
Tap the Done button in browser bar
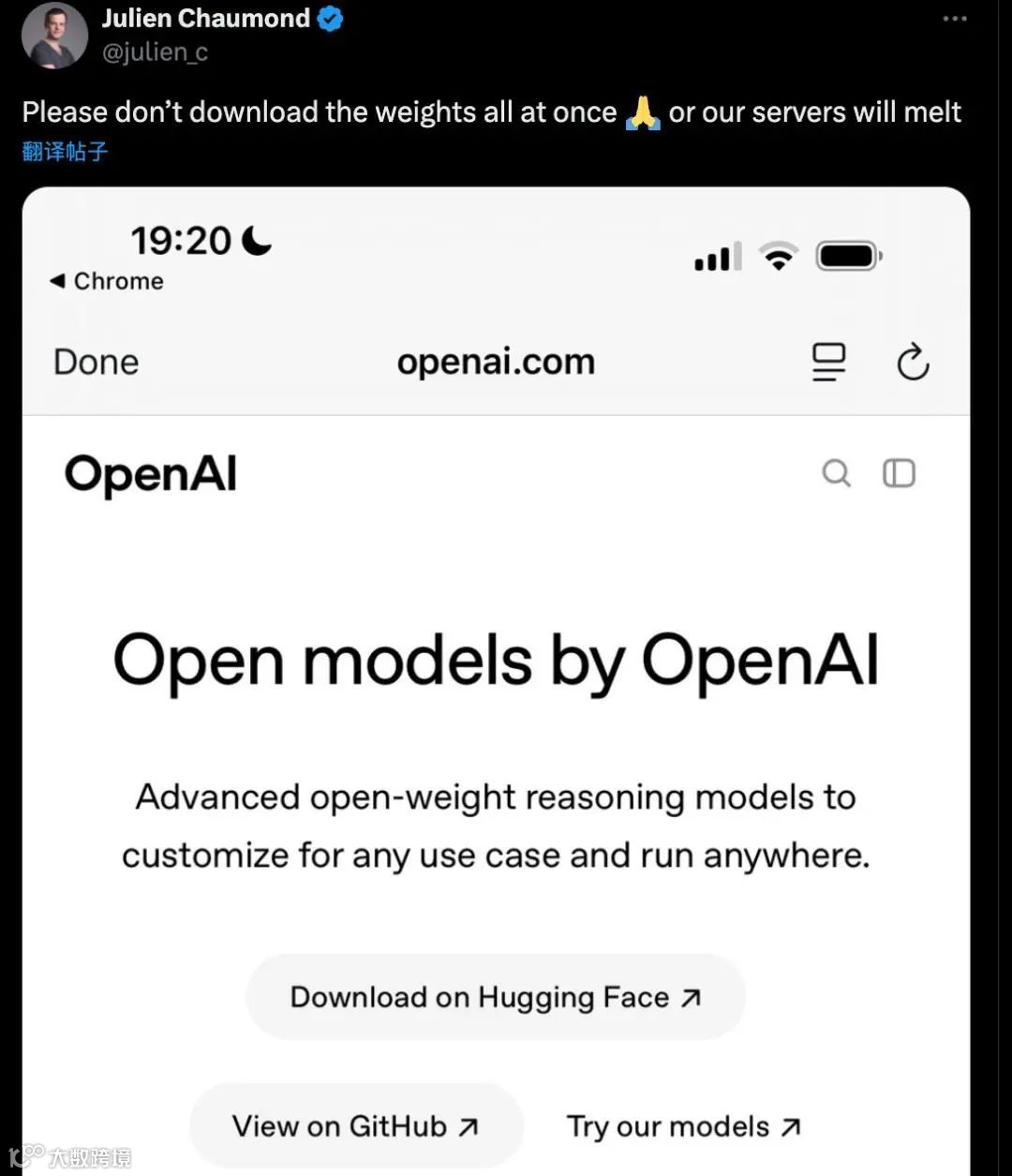tap(97, 362)
